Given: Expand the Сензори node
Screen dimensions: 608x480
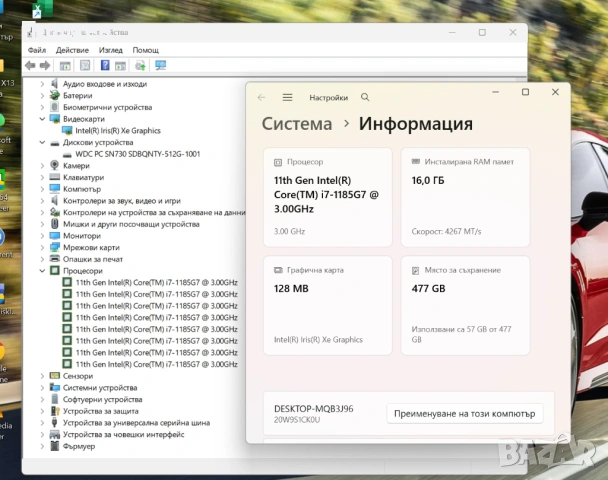Looking at the screenshot, I should pos(42,376).
